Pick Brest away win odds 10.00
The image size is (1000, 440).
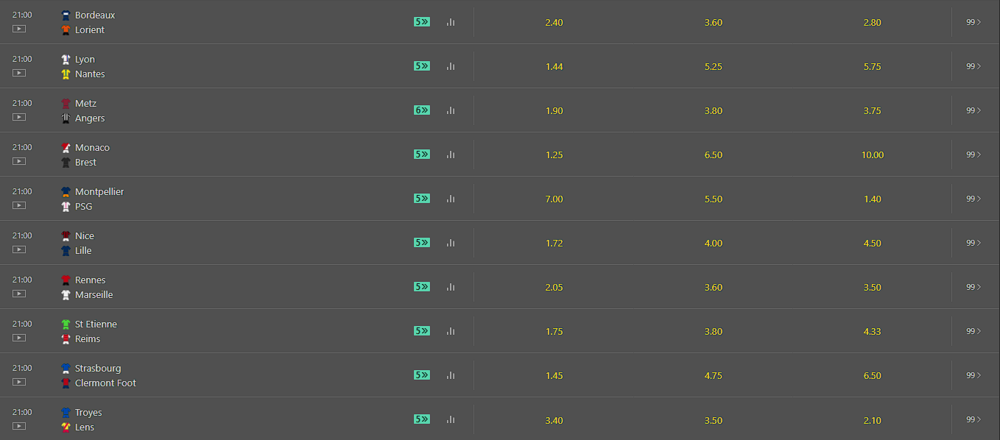872,155
